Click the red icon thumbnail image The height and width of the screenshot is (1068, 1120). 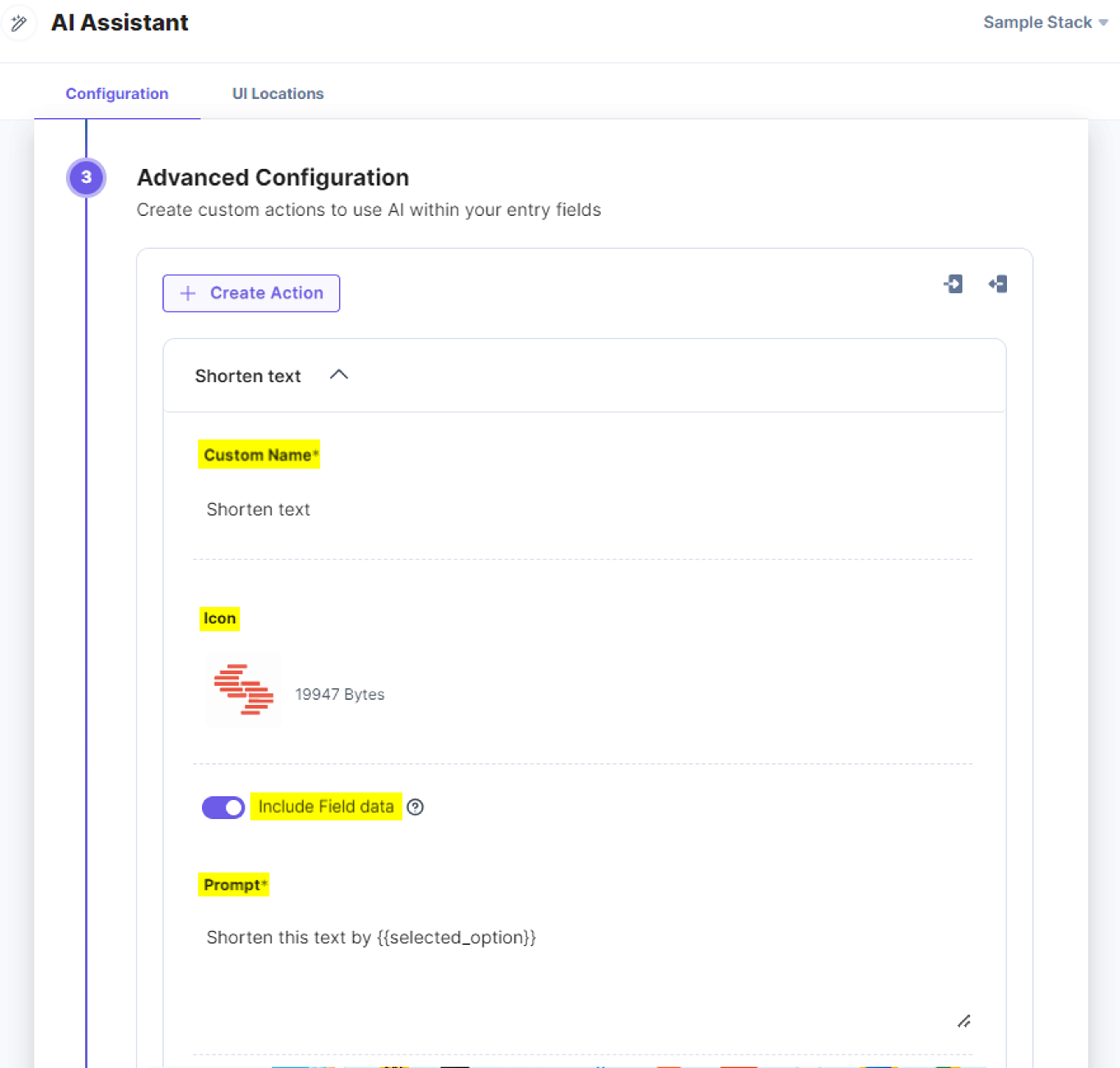click(244, 689)
